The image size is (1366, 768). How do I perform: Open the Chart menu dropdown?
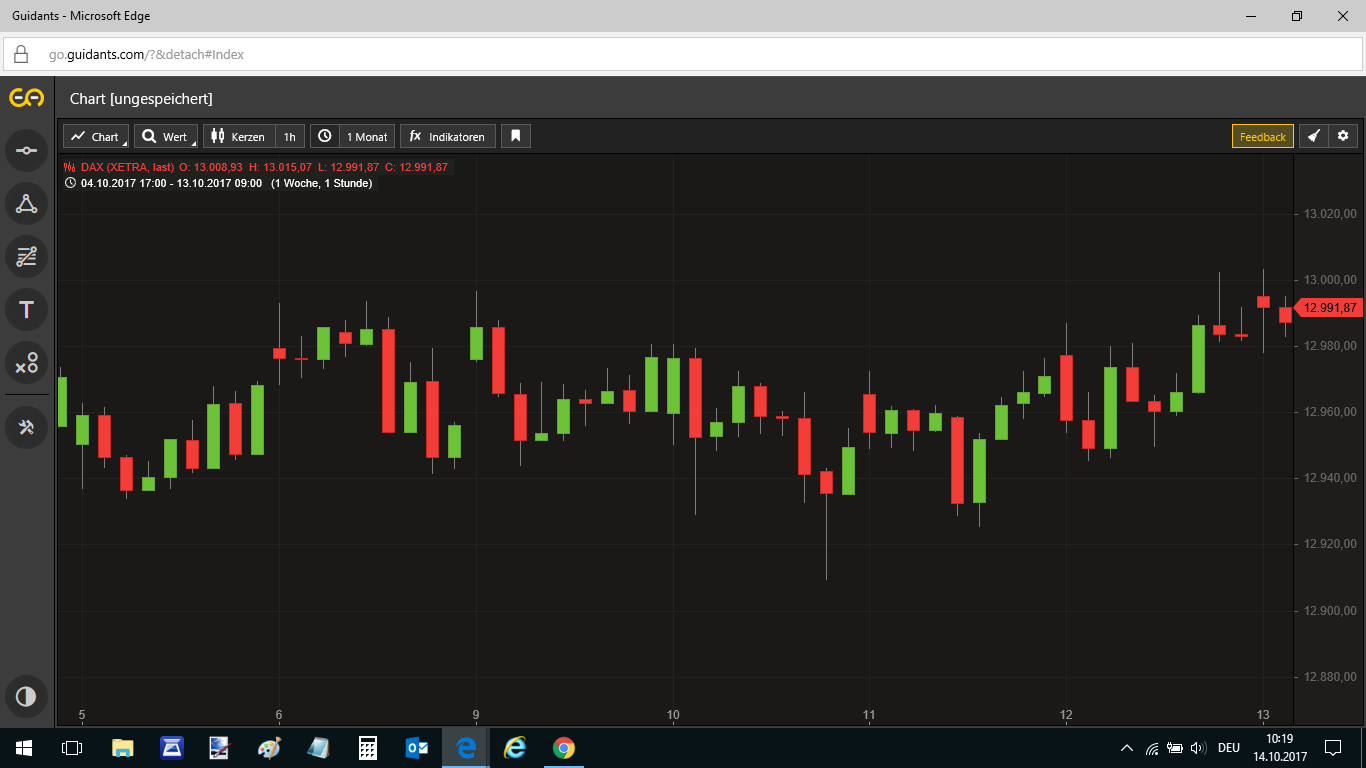point(96,136)
